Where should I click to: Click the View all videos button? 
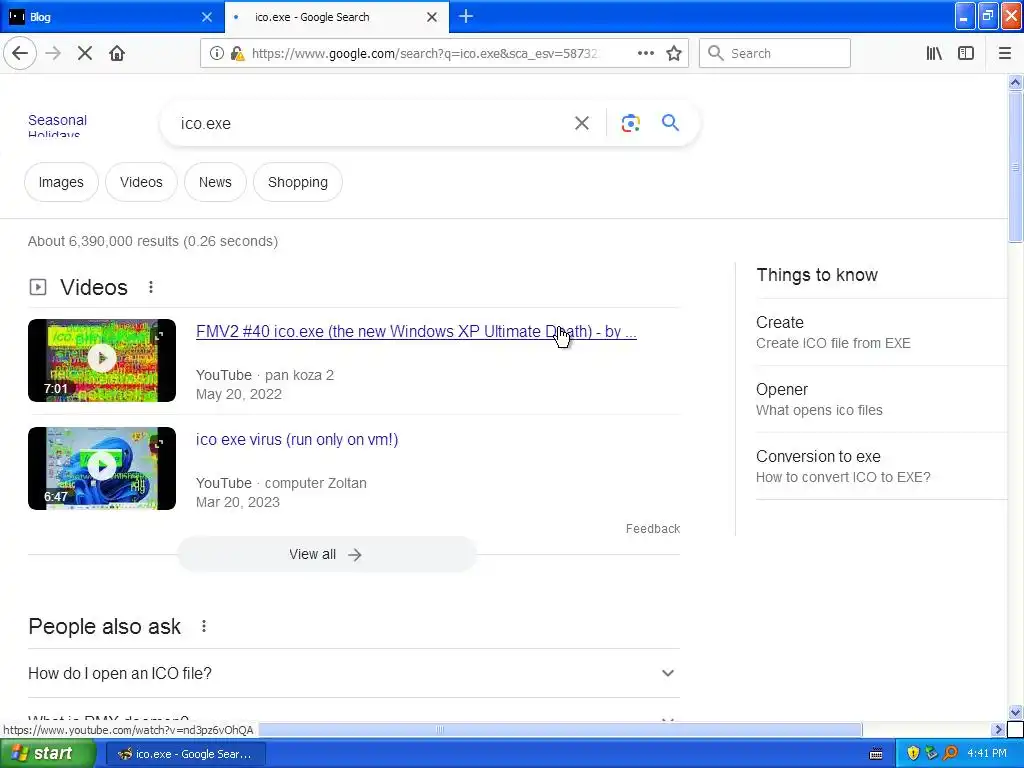327,554
